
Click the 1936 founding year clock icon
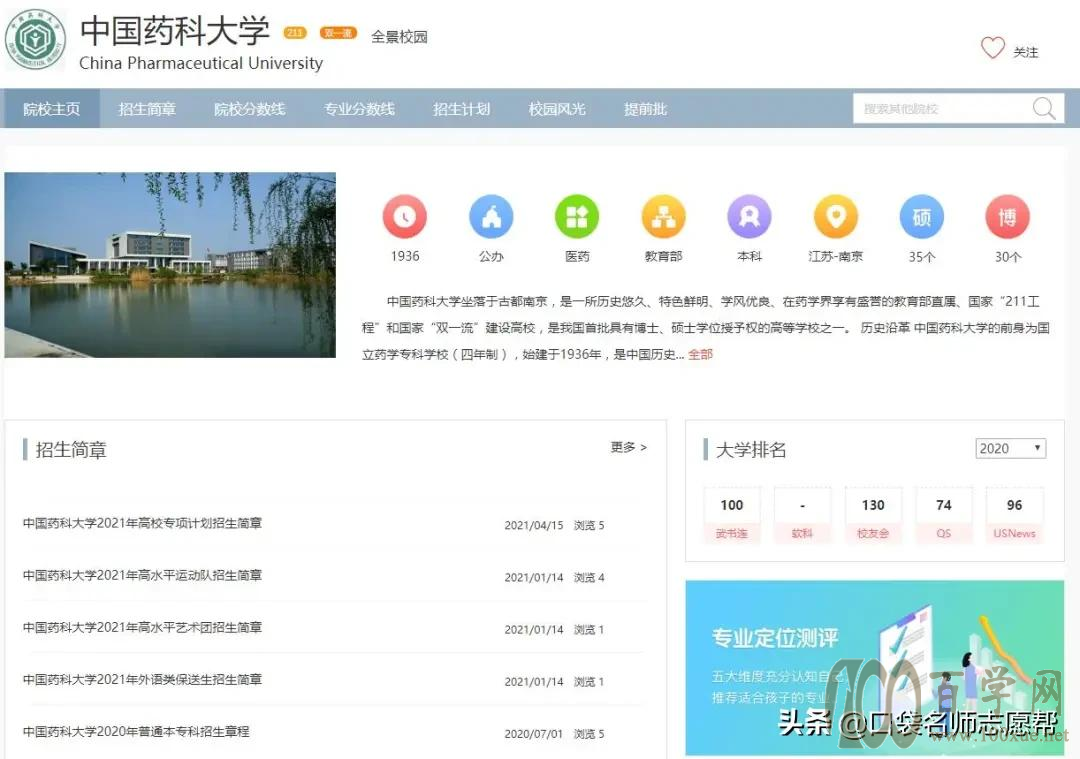(x=405, y=216)
